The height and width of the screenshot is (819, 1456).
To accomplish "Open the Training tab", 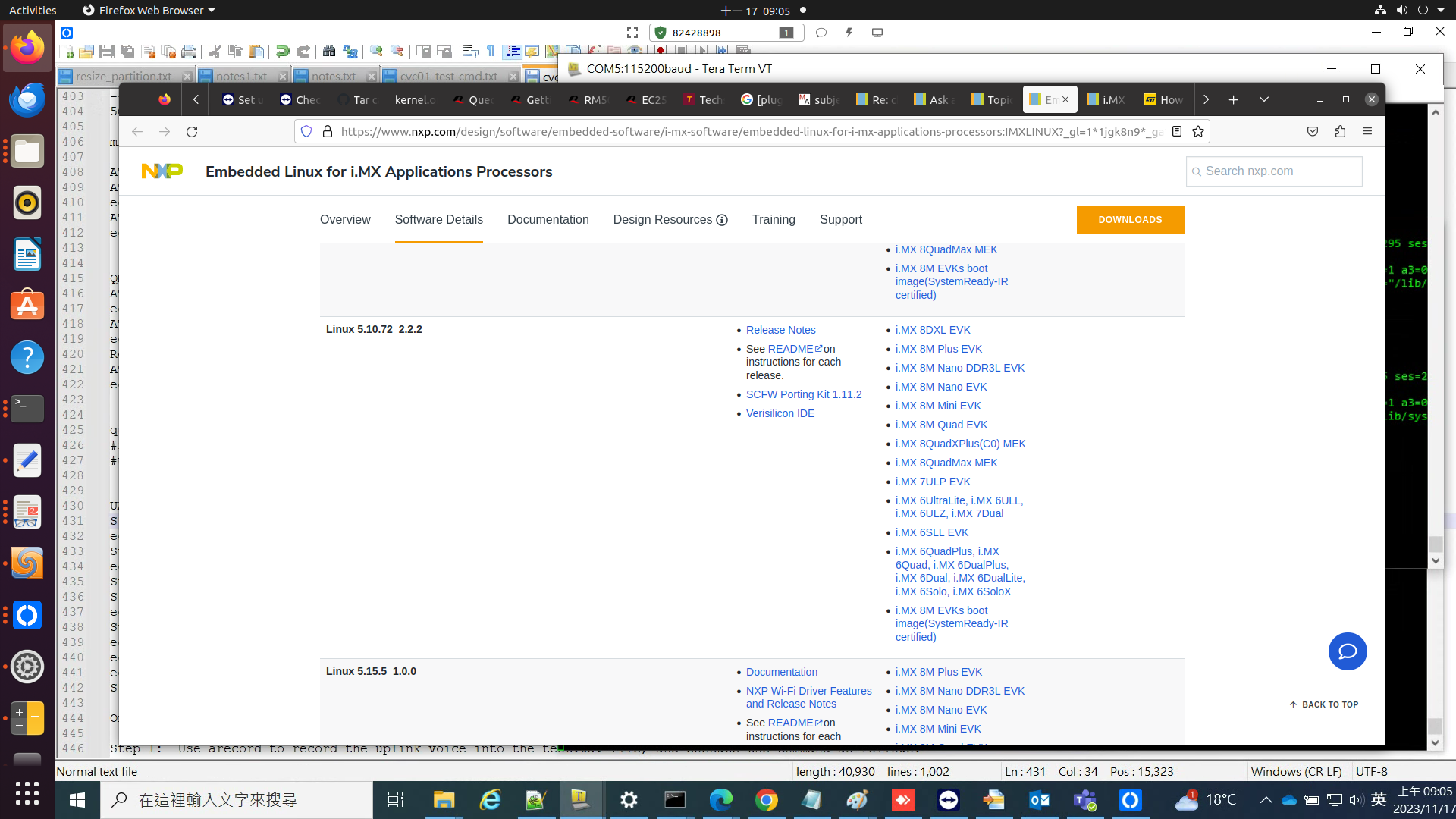I will point(773,220).
